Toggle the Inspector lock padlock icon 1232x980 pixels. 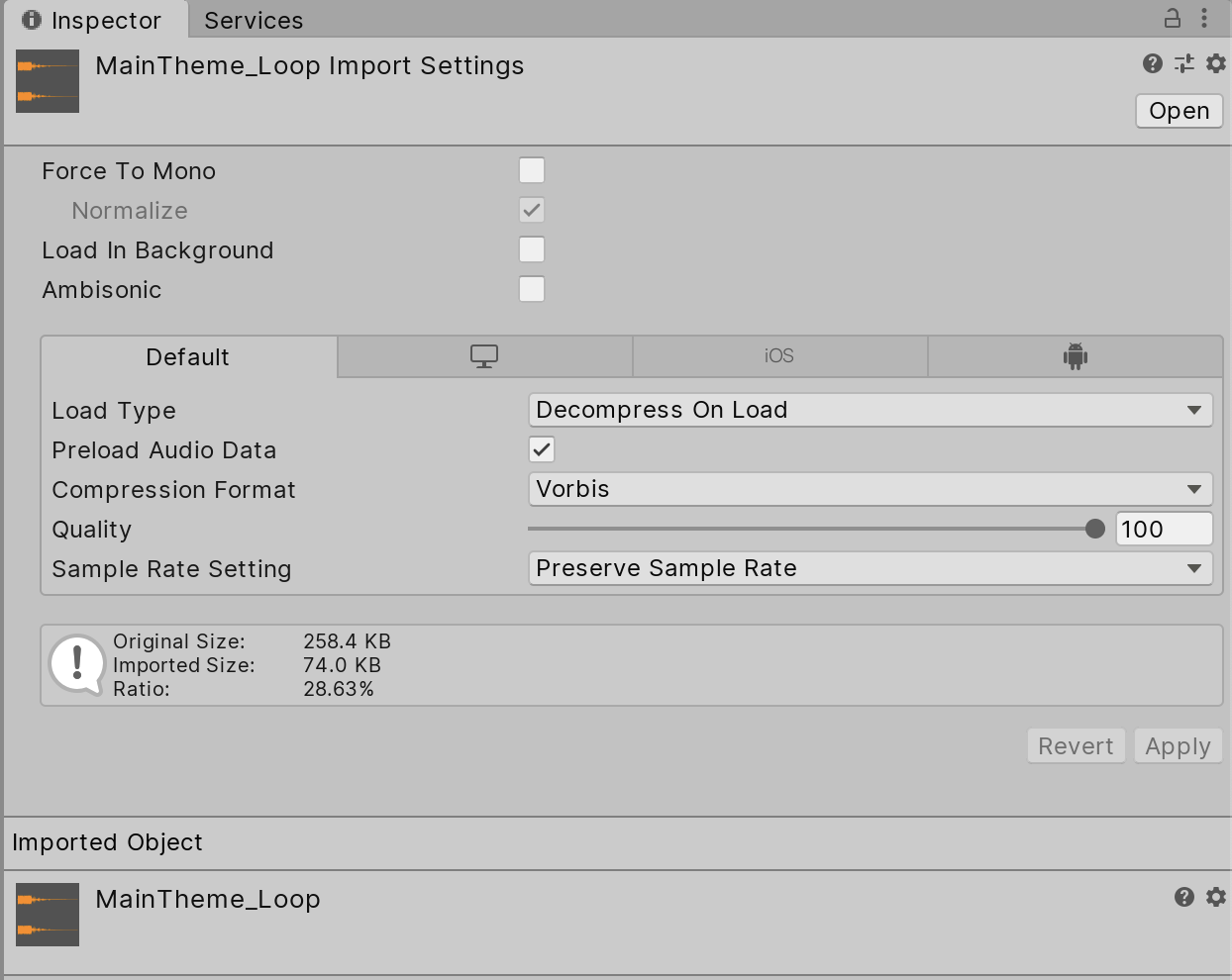[1173, 20]
